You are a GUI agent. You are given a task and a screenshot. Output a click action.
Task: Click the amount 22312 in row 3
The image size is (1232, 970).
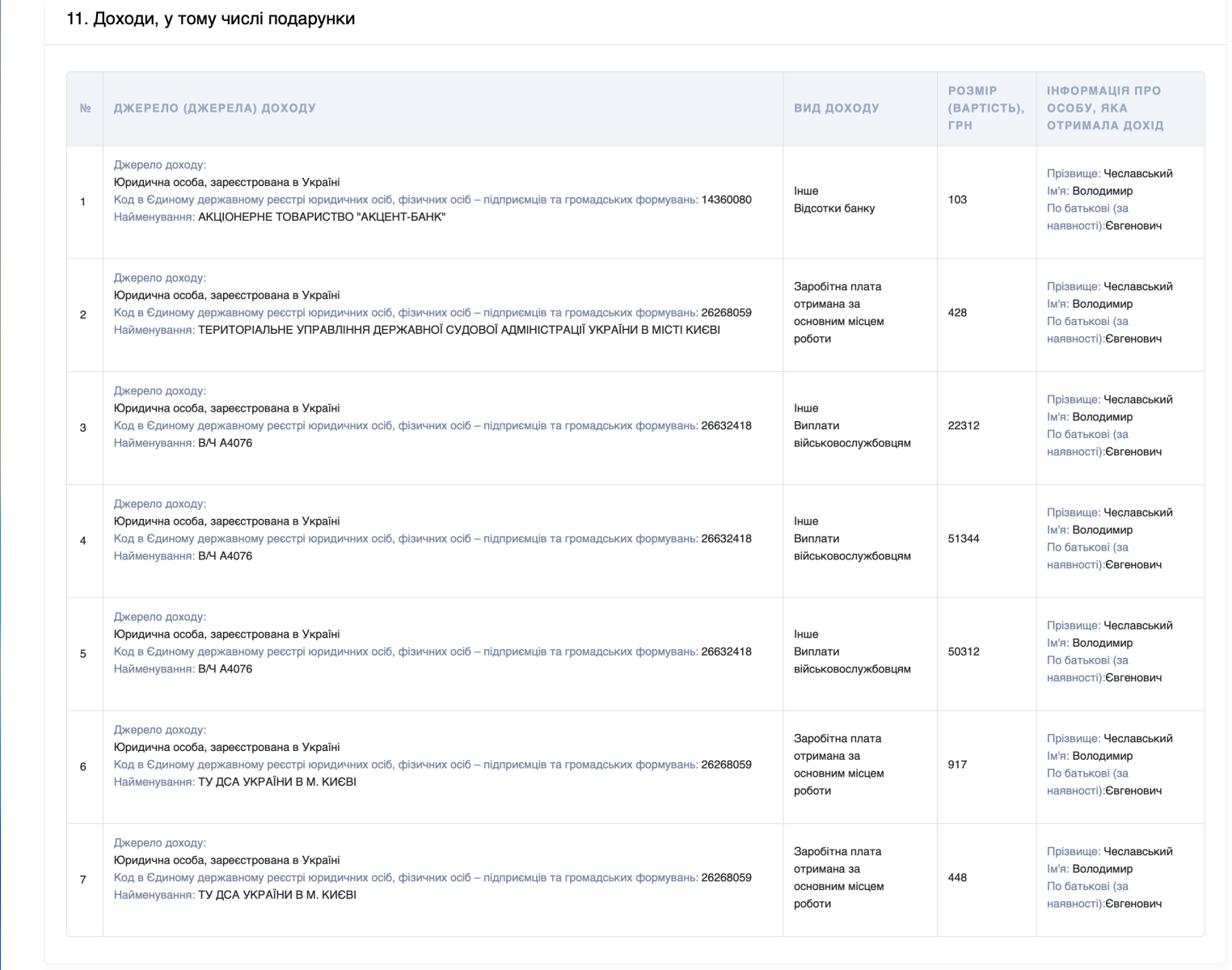[x=964, y=426]
